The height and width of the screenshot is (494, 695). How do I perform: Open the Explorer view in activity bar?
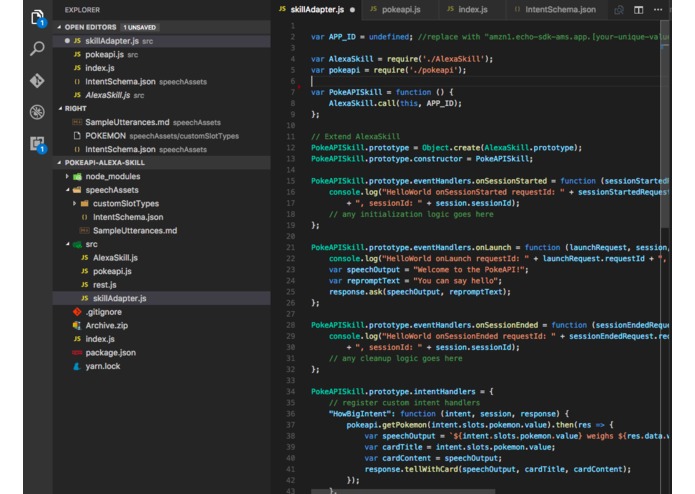coord(38,18)
